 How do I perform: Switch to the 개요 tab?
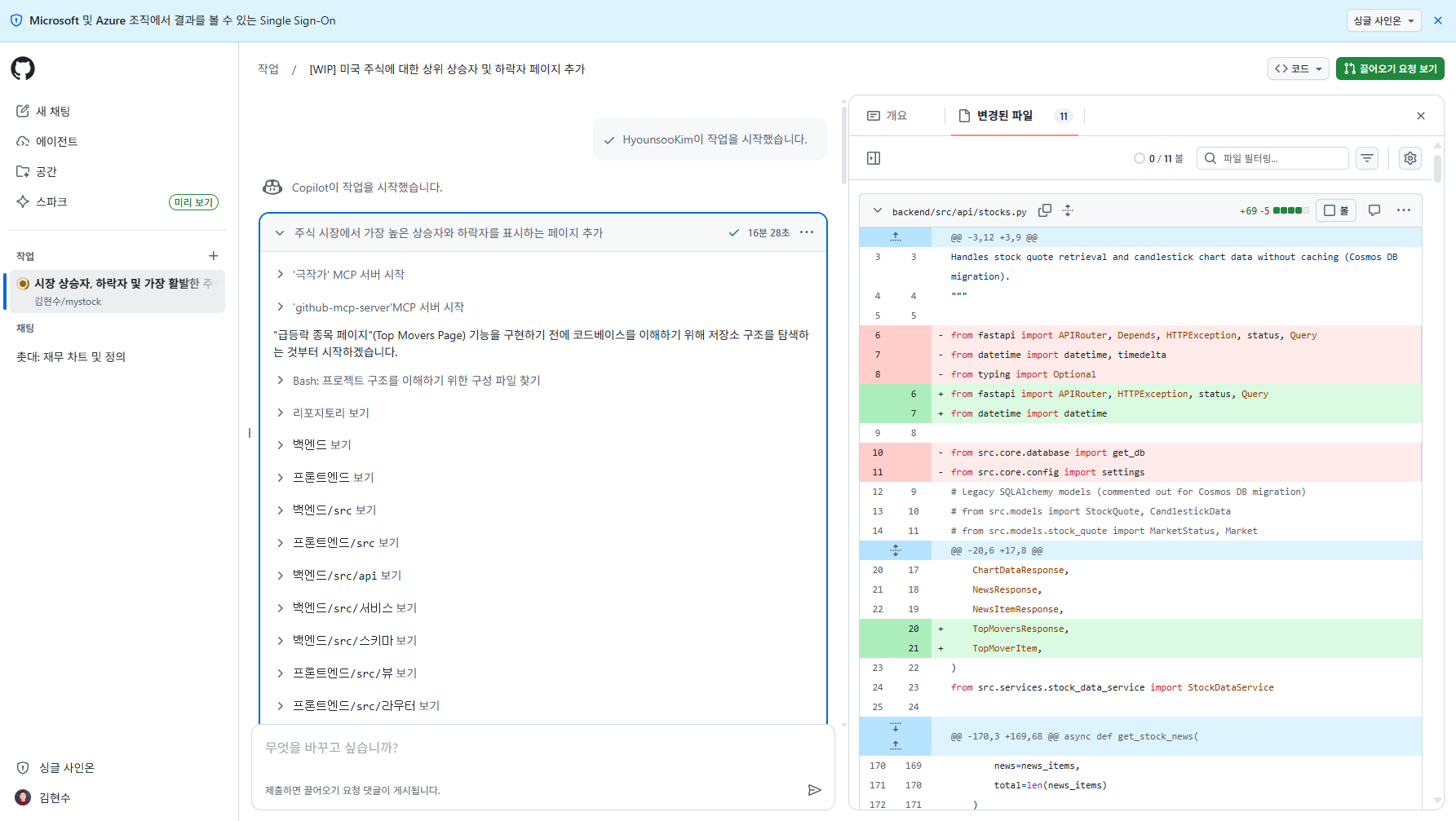tap(887, 116)
